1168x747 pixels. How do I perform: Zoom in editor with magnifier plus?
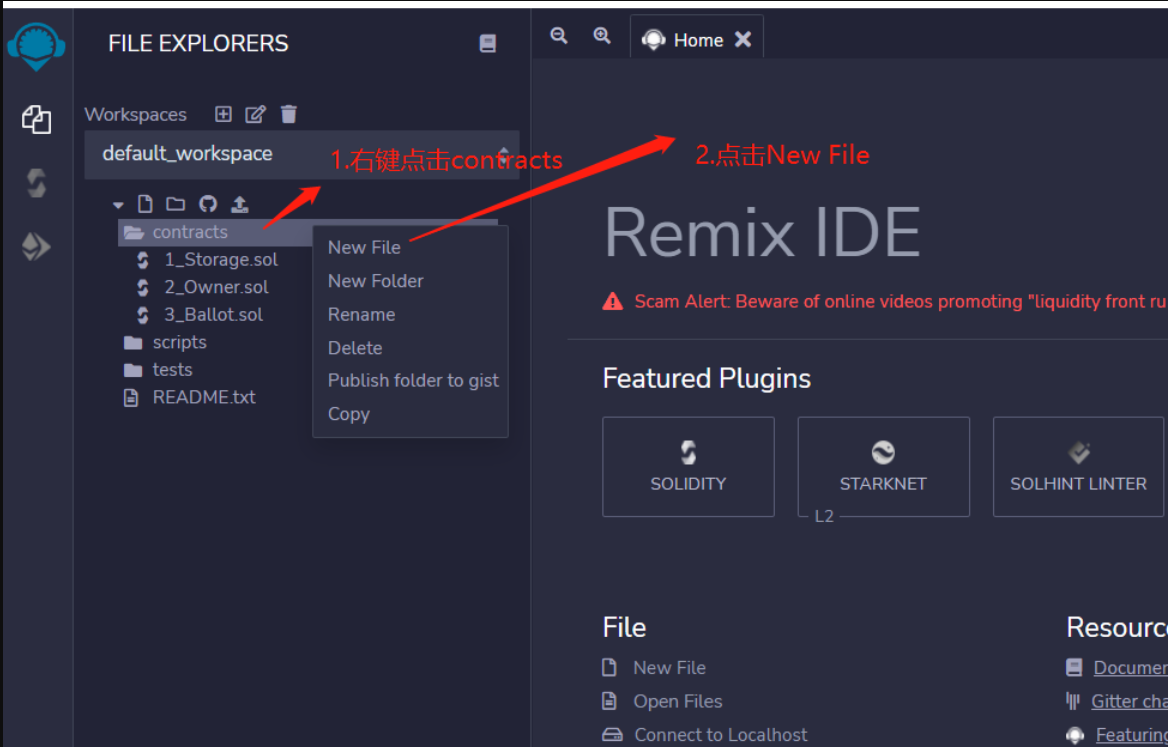(x=602, y=36)
